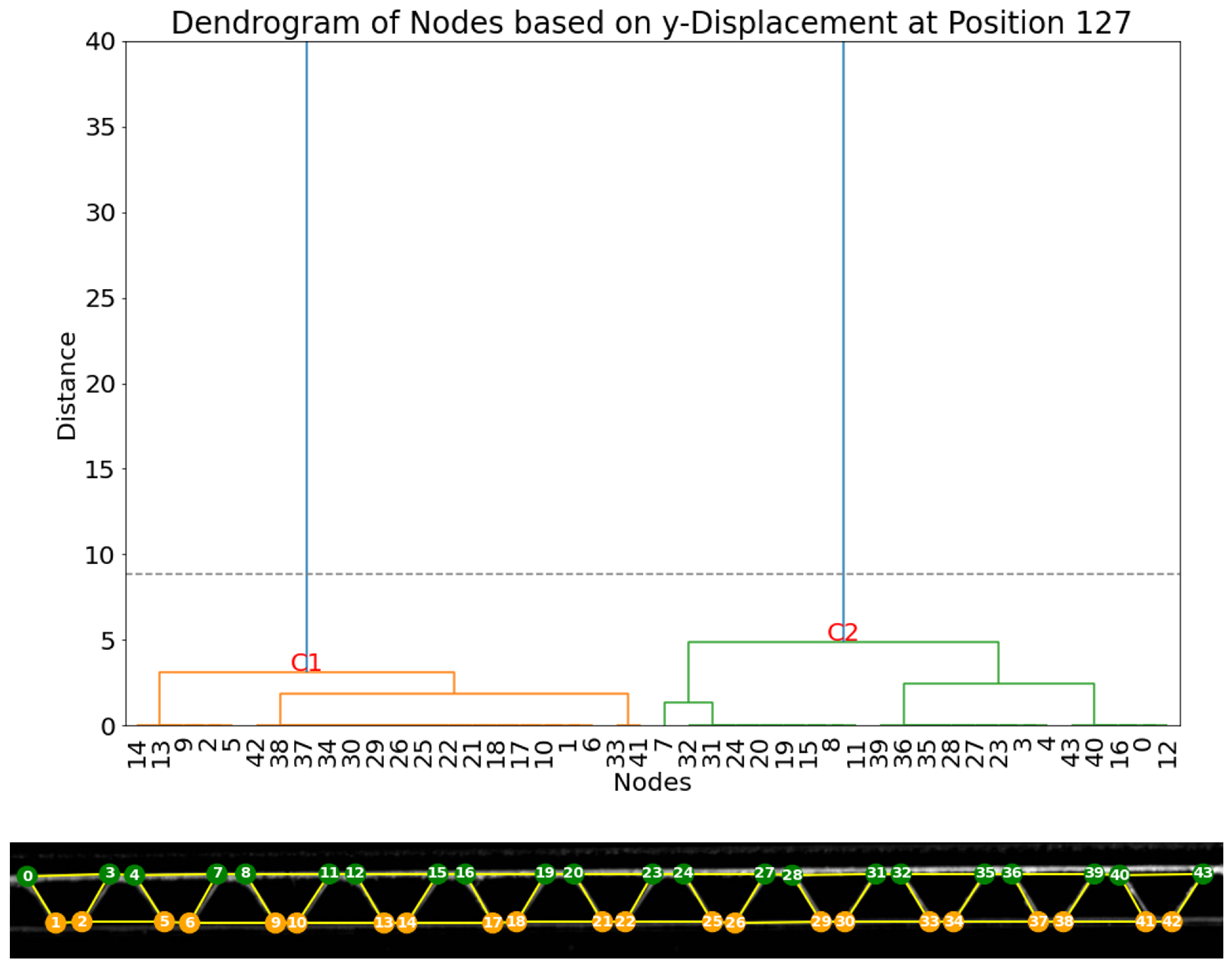
Task: Select orange node 9 on the bottom chord
Action: click(275, 923)
